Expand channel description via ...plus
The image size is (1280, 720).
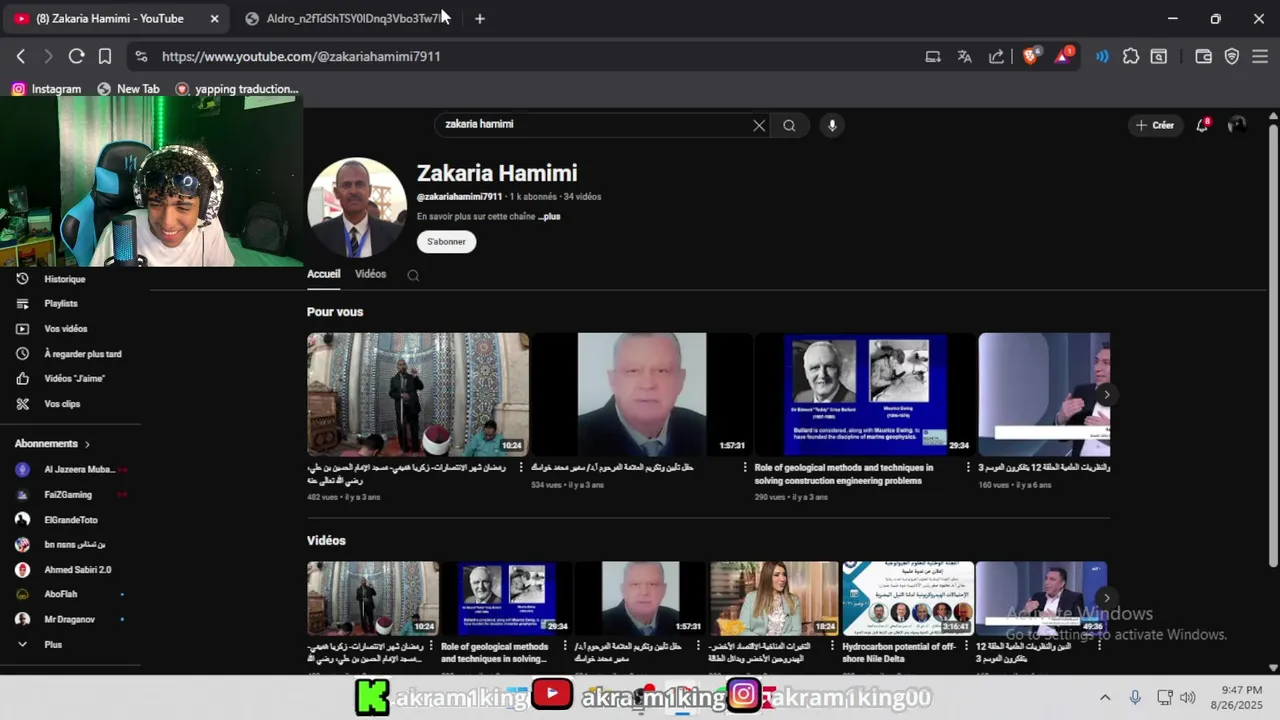(549, 216)
